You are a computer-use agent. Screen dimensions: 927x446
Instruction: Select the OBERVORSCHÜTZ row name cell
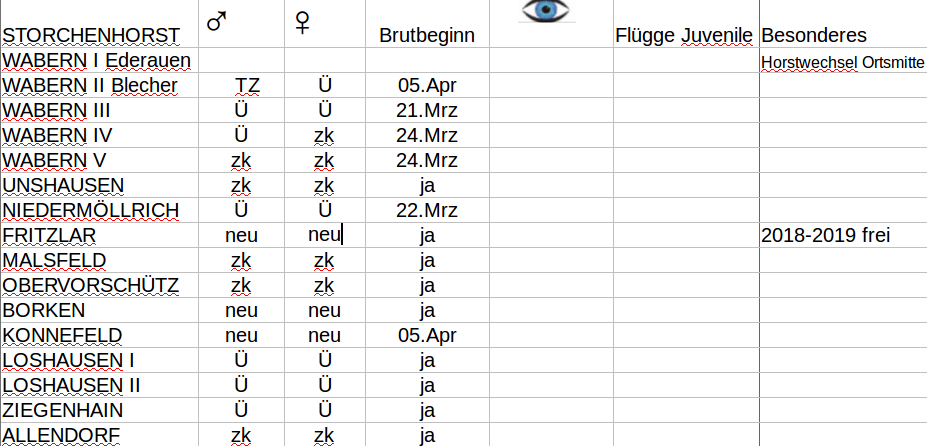[99, 286]
